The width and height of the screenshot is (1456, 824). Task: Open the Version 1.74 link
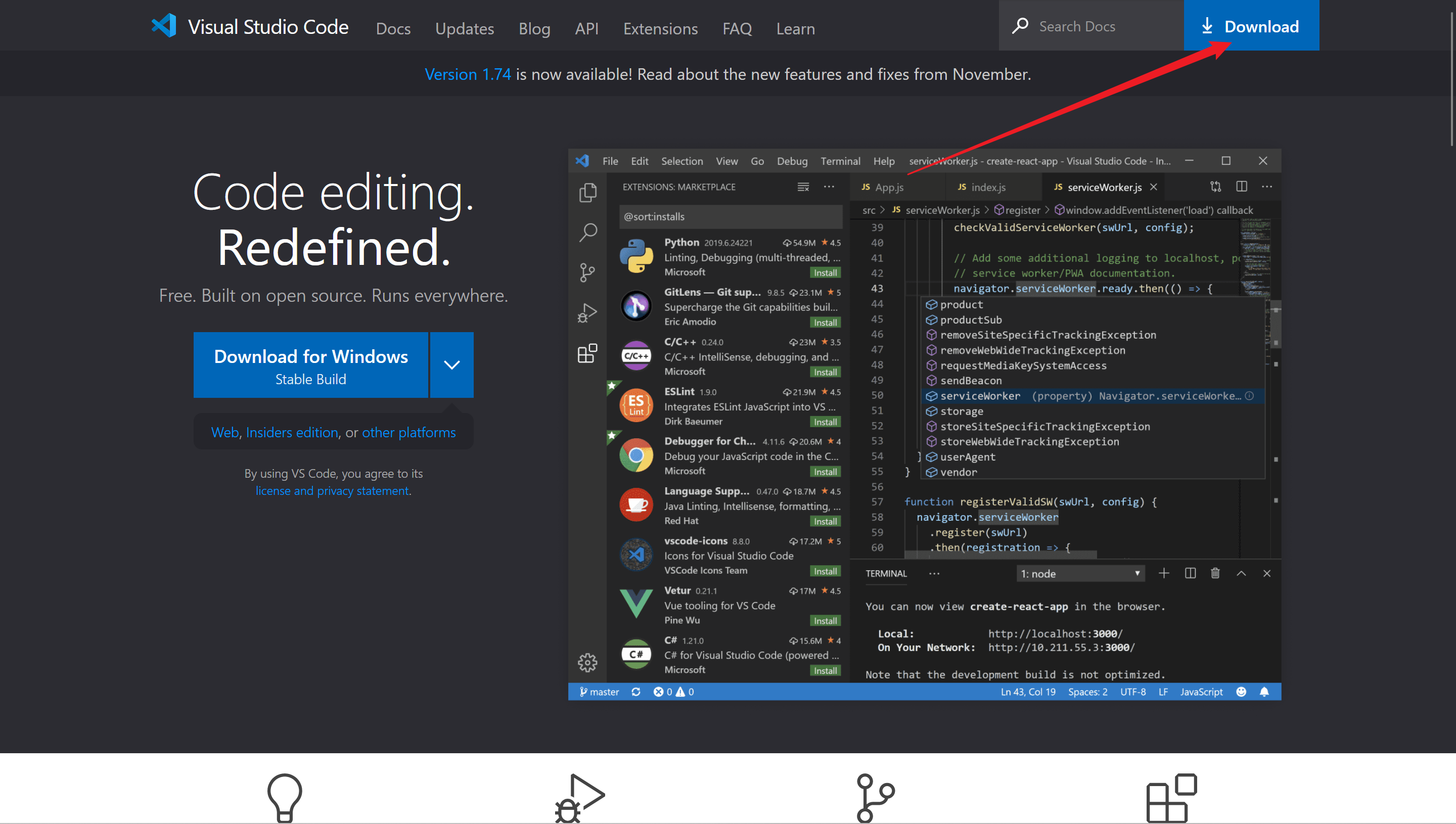468,74
